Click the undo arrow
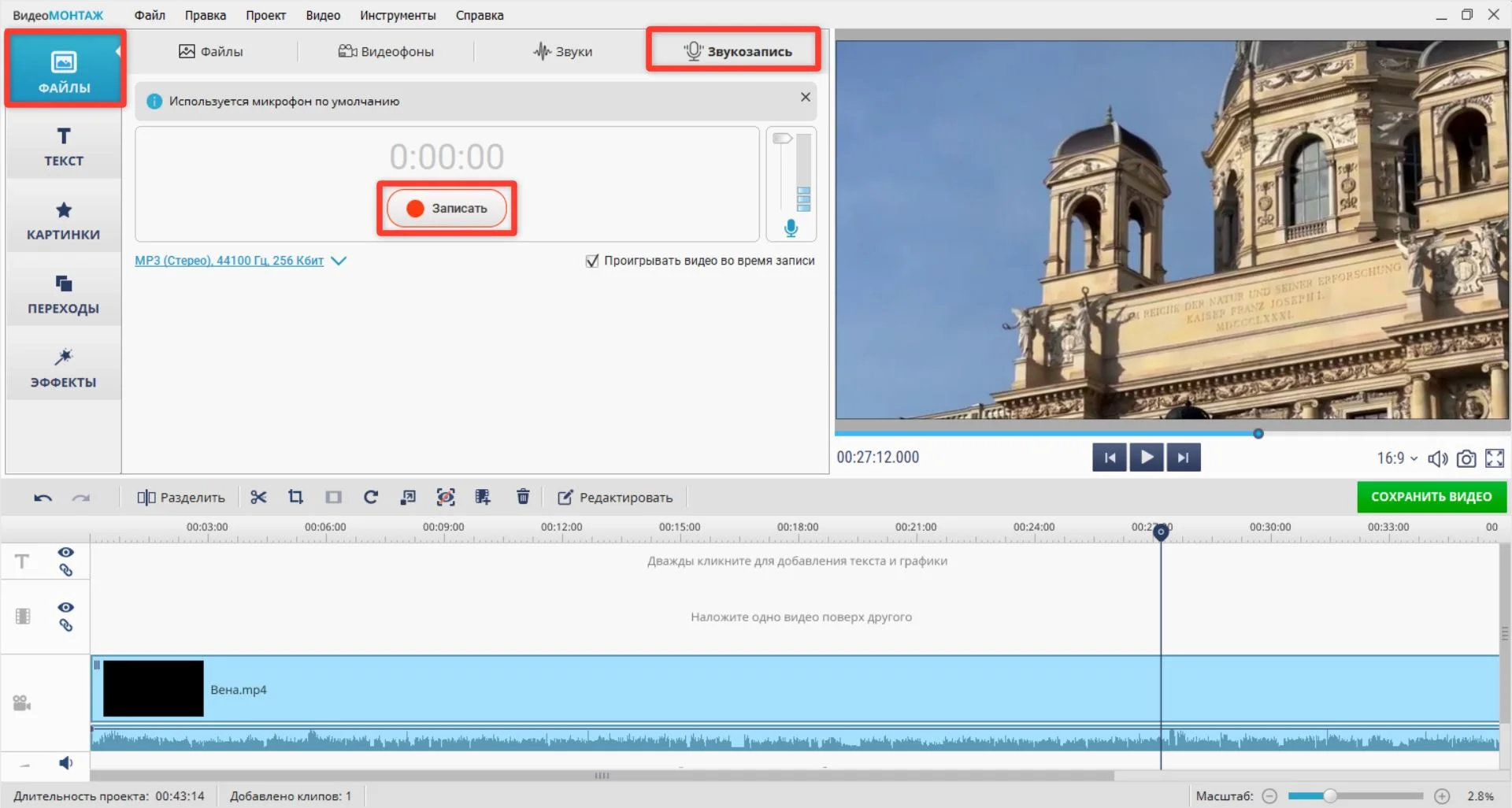The image size is (1512, 808). click(43, 498)
